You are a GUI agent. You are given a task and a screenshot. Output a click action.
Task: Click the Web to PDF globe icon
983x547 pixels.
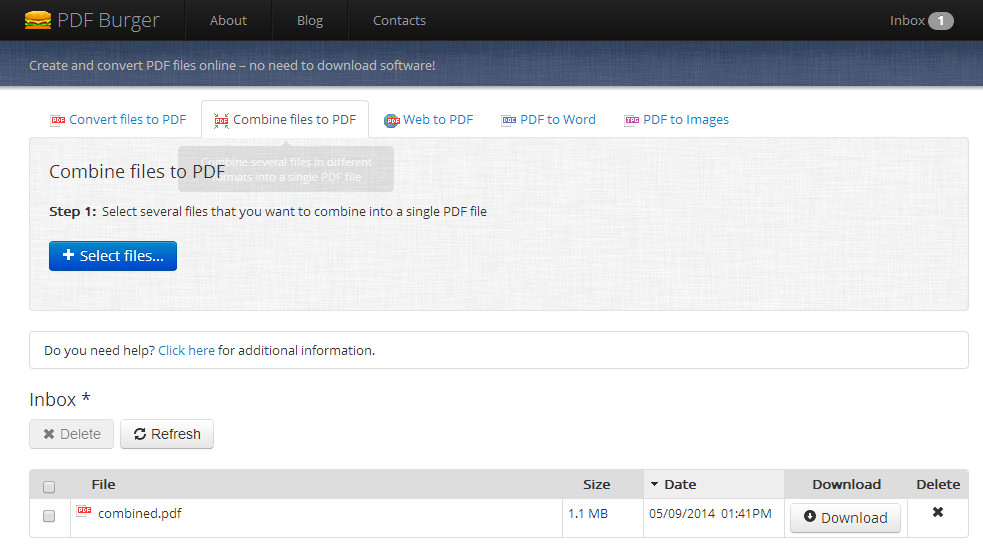(x=391, y=120)
